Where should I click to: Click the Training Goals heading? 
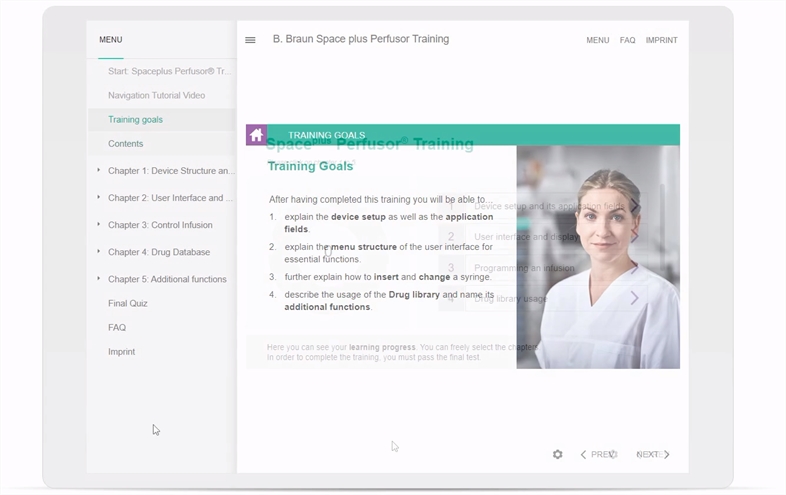(310, 166)
